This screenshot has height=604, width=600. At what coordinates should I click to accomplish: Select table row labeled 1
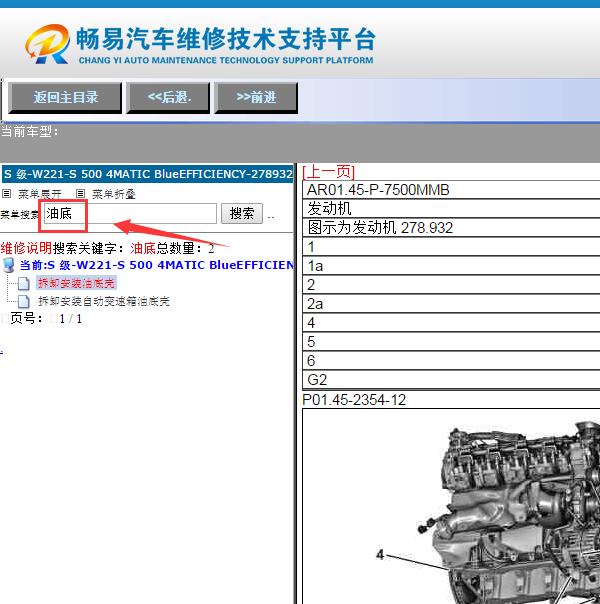tap(451, 247)
